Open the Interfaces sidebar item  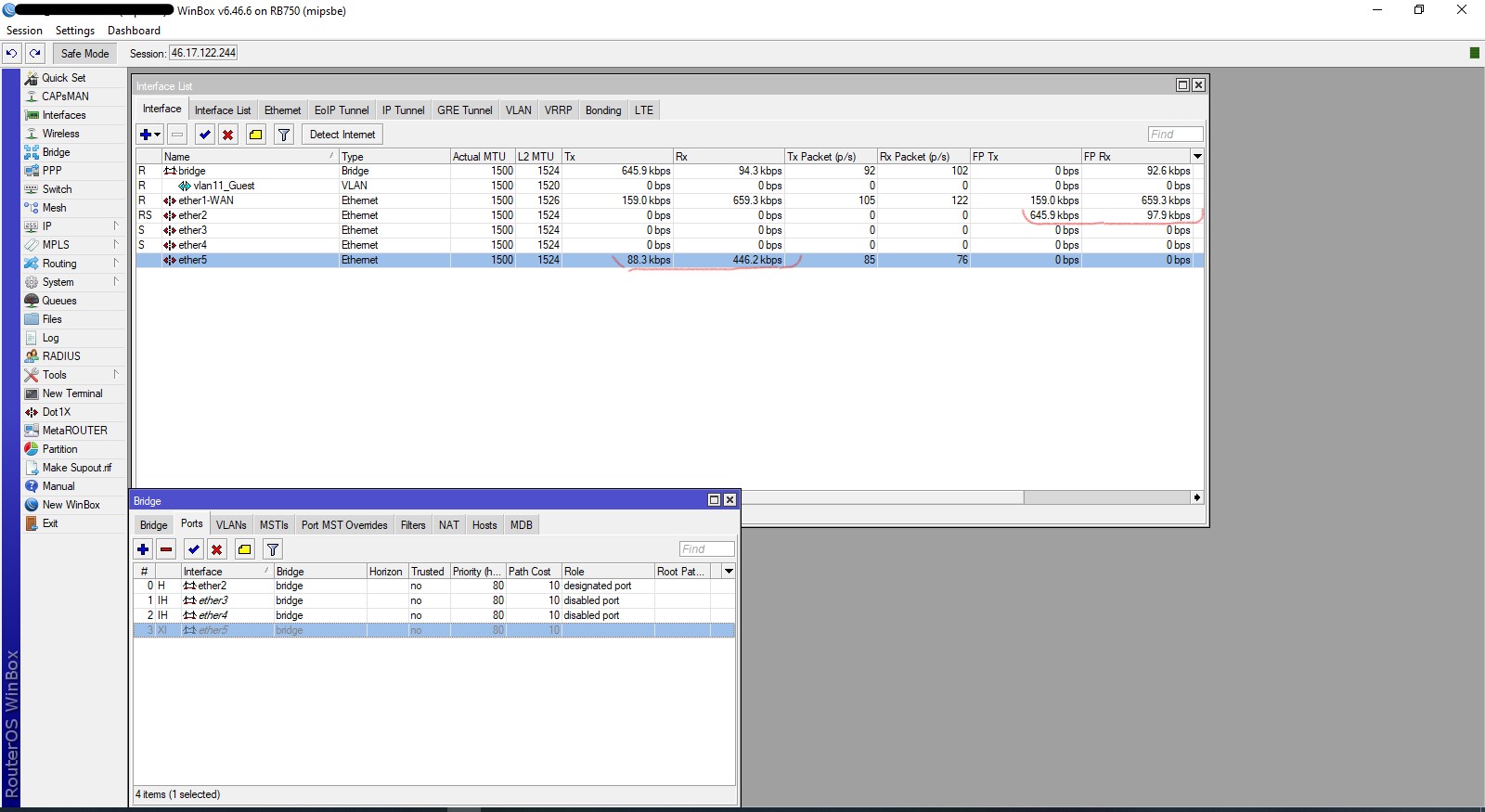pos(64,115)
